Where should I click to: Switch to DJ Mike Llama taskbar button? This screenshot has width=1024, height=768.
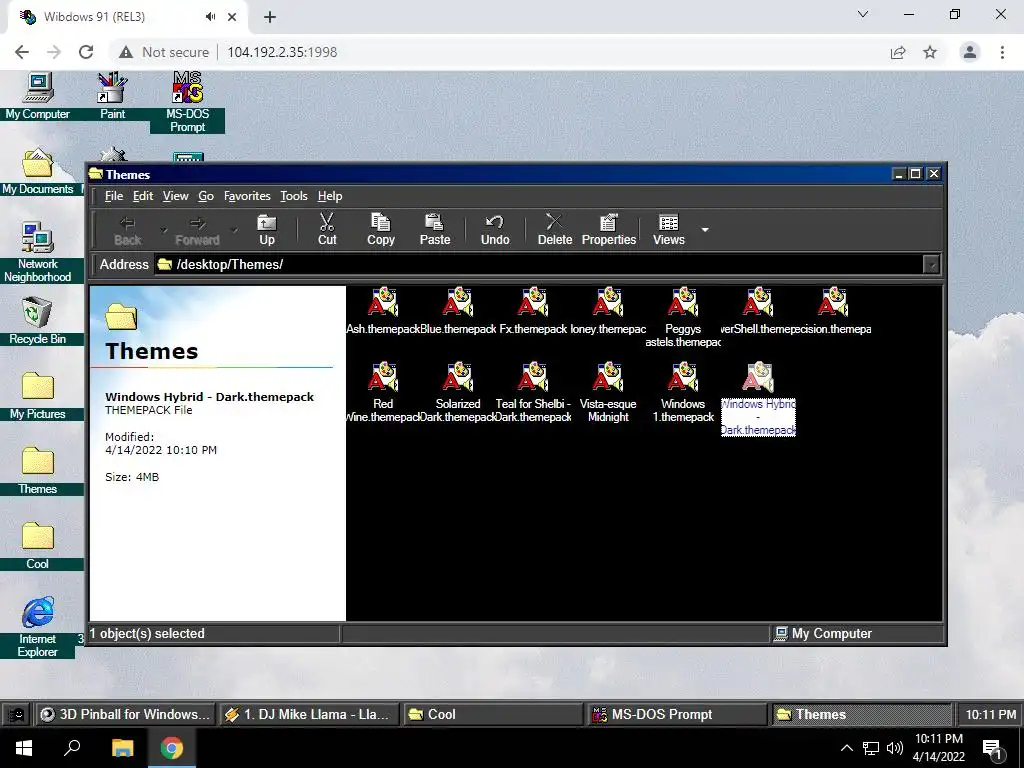(308, 714)
